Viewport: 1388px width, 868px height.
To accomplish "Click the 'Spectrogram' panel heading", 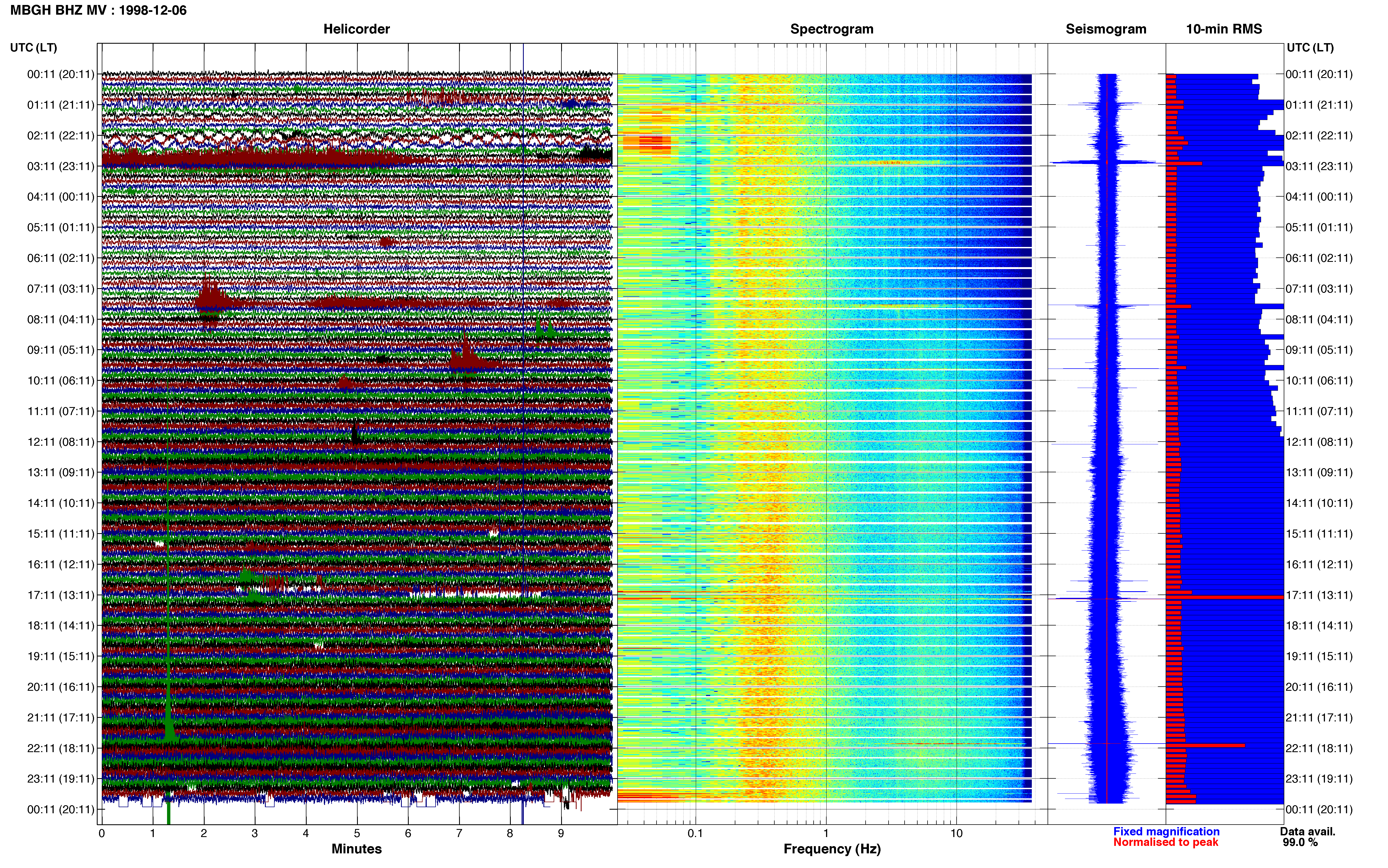I will pyautogui.click(x=832, y=29).
